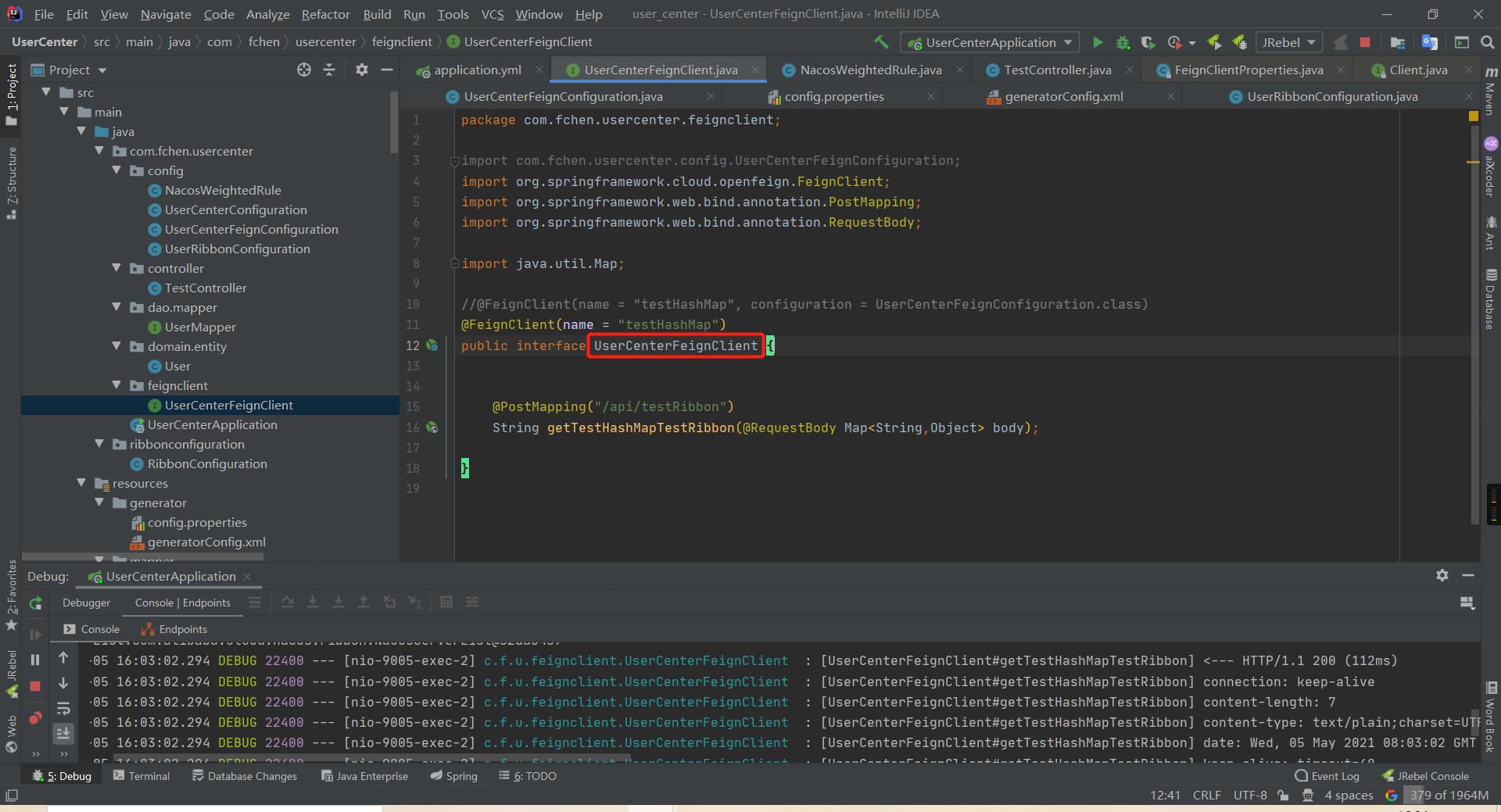Toggle file read-only lock in status bar
This screenshot has width=1501, height=812.
pos(1283,796)
